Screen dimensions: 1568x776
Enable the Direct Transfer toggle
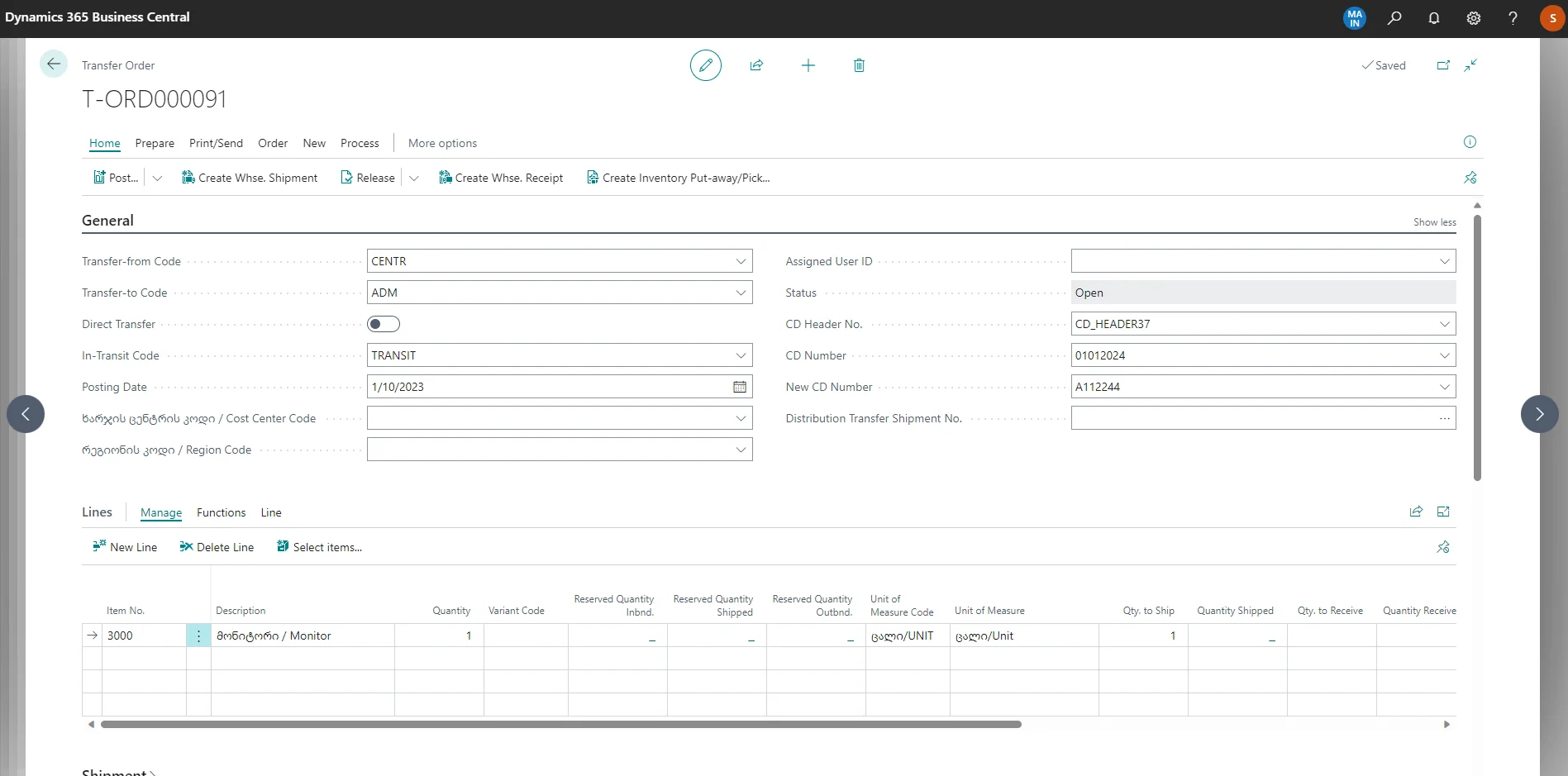[x=383, y=324]
